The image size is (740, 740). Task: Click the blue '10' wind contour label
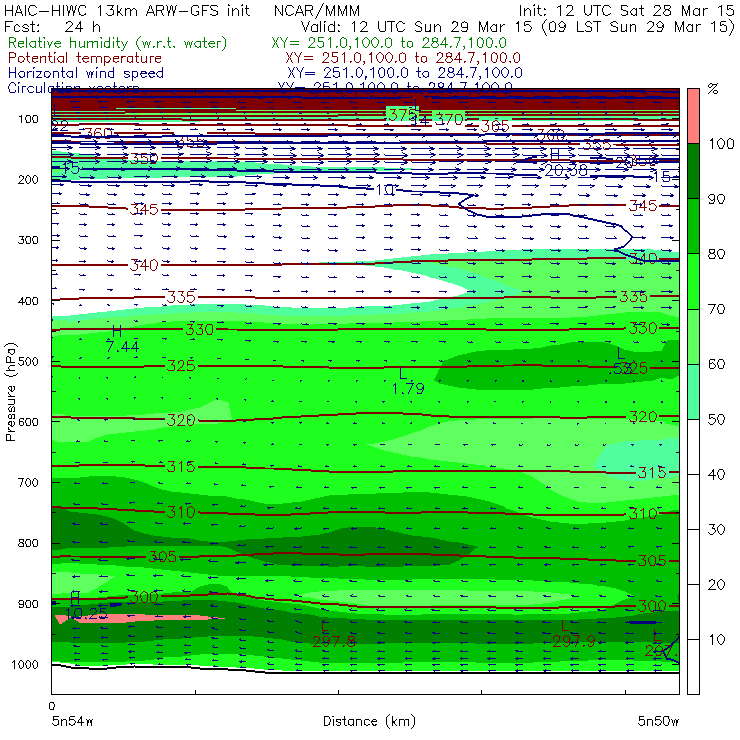[385, 190]
